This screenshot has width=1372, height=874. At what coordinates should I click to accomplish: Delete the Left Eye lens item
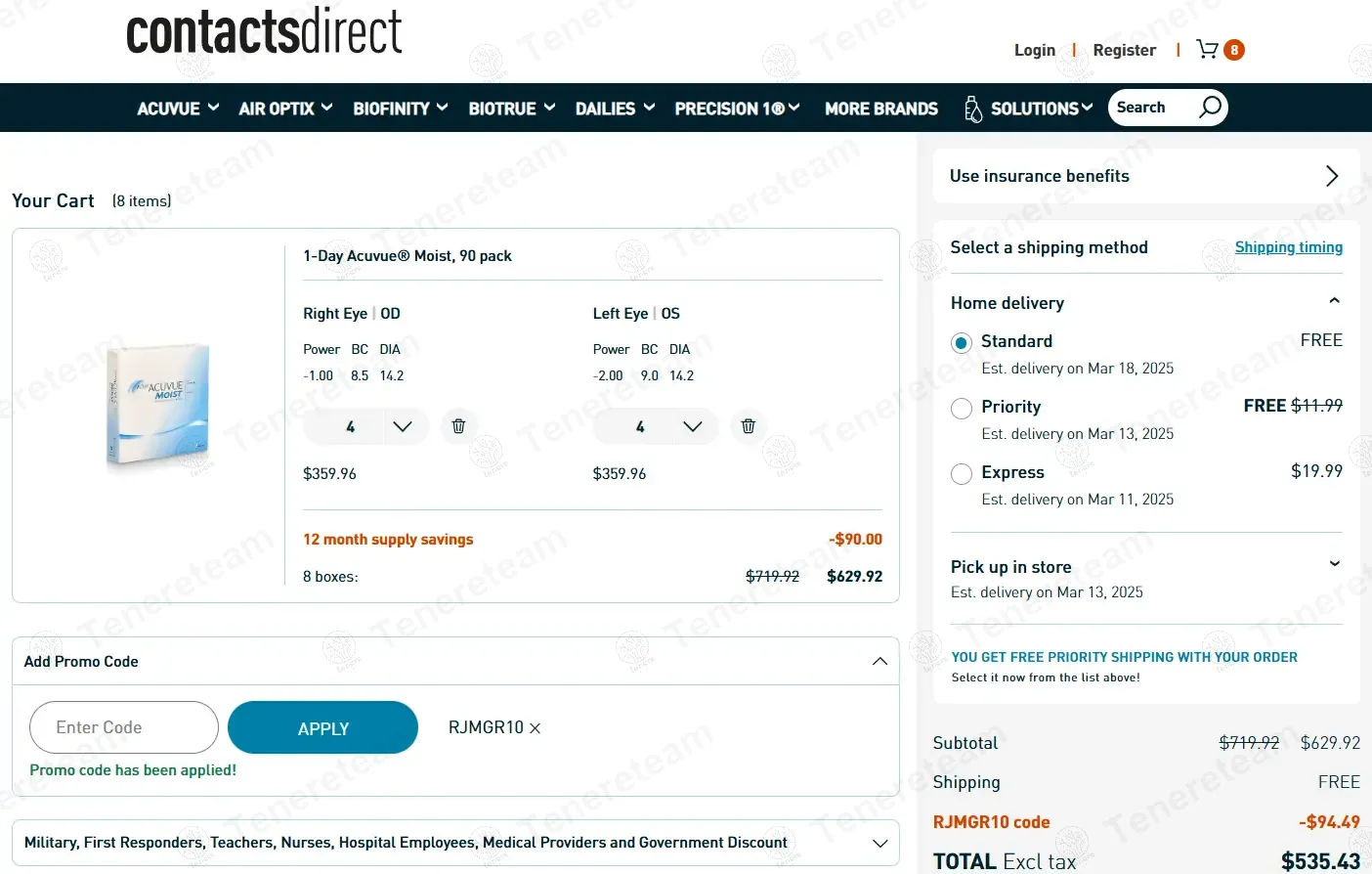click(x=748, y=426)
